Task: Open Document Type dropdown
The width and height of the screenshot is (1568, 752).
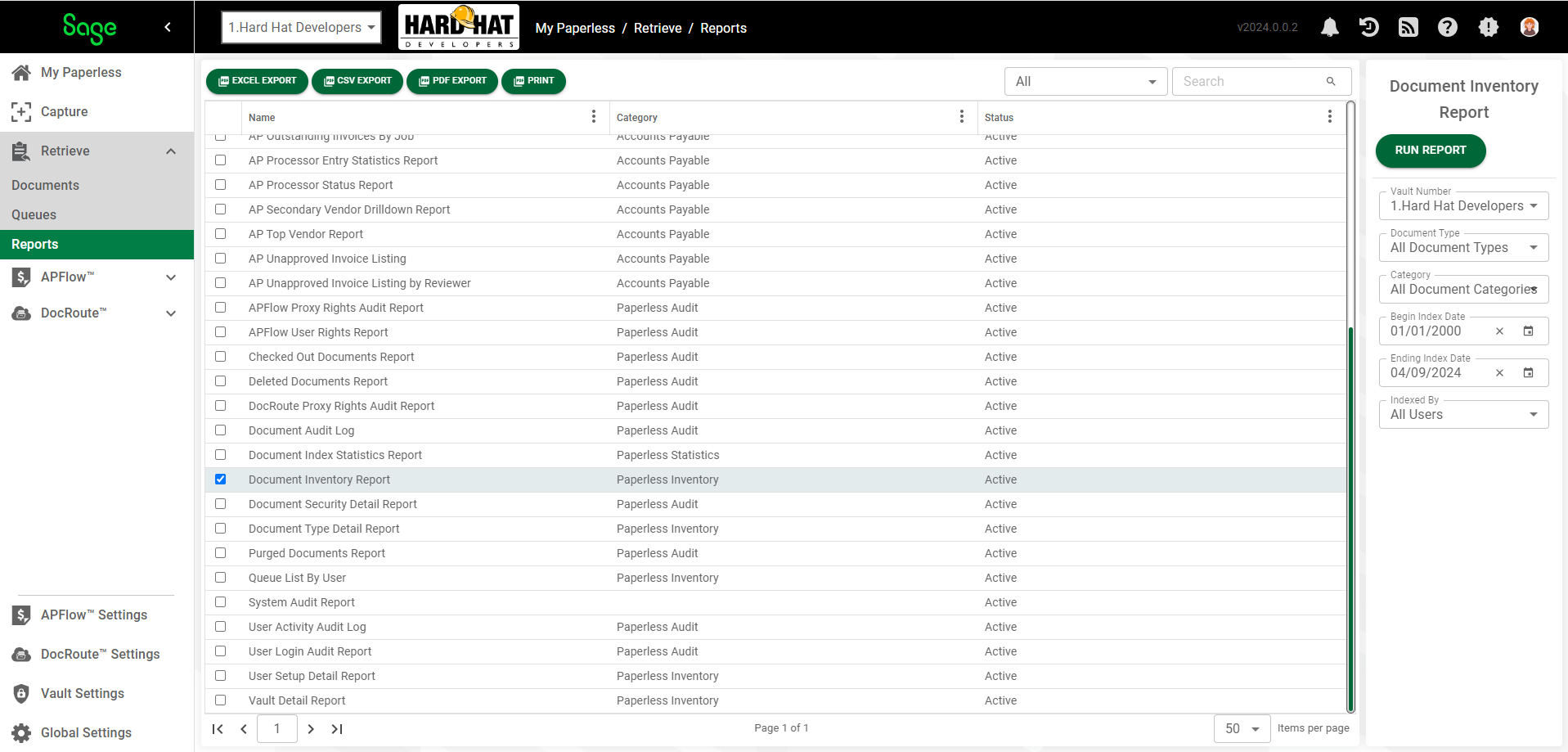Action: click(x=1463, y=248)
